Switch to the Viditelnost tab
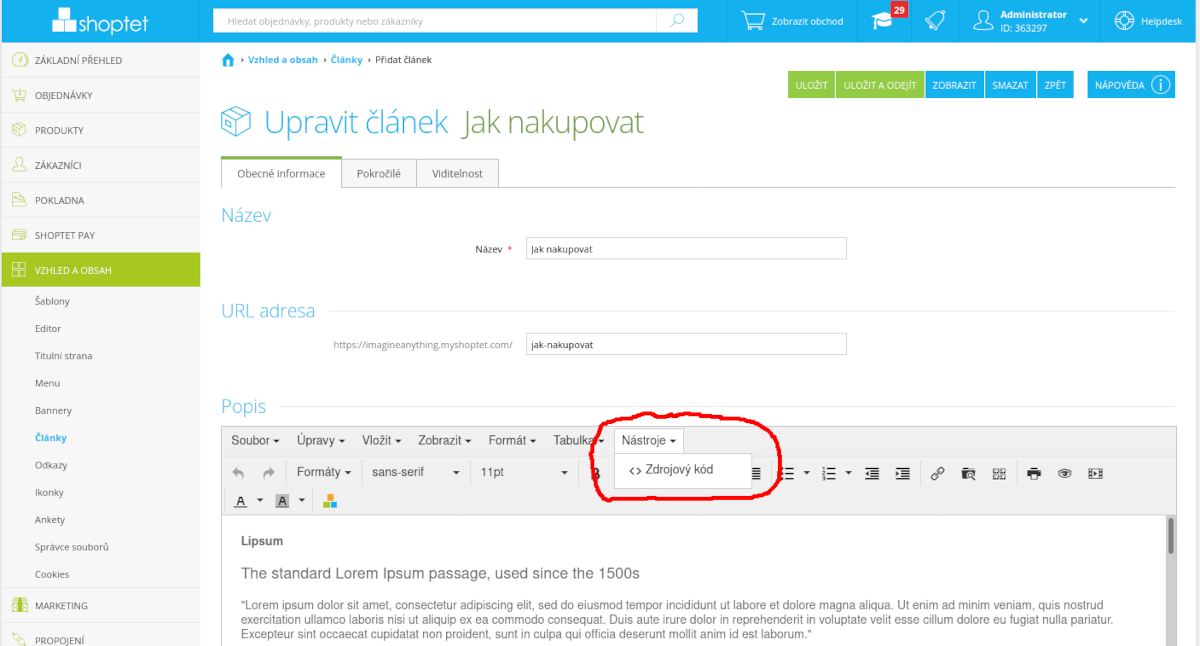 point(457,173)
